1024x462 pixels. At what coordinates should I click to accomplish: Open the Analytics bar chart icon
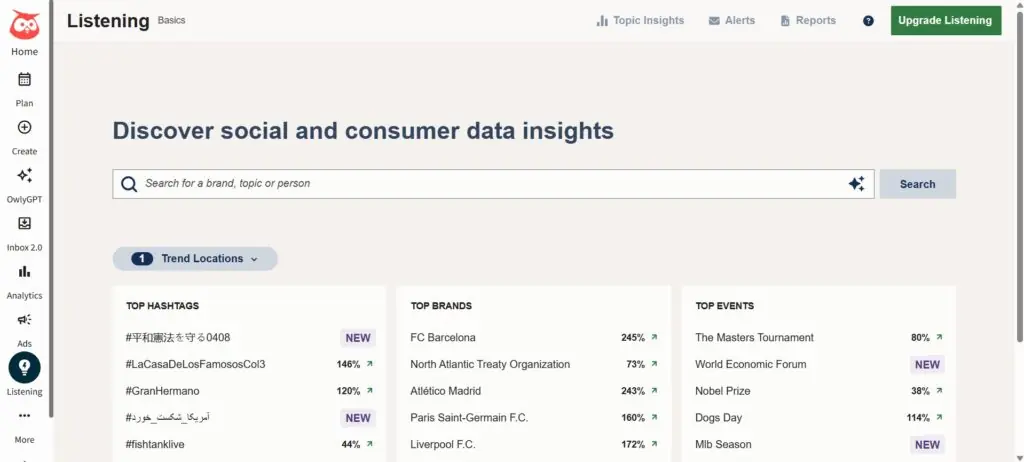(24, 271)
